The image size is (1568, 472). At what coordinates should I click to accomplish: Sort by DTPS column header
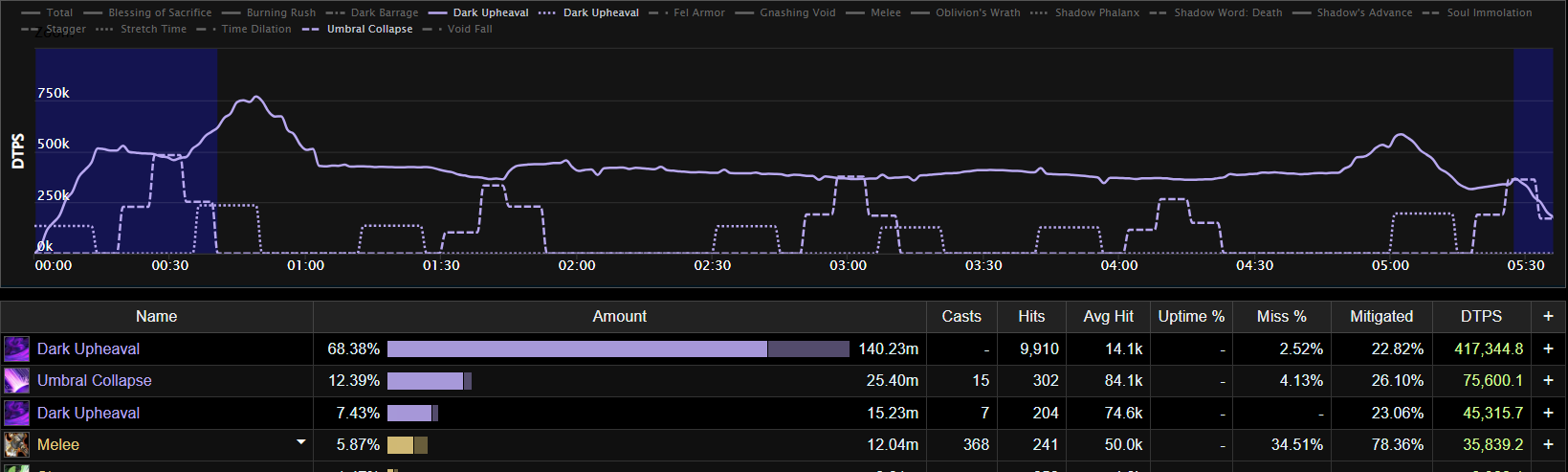pyautogui.click(x=1481, y=317)
